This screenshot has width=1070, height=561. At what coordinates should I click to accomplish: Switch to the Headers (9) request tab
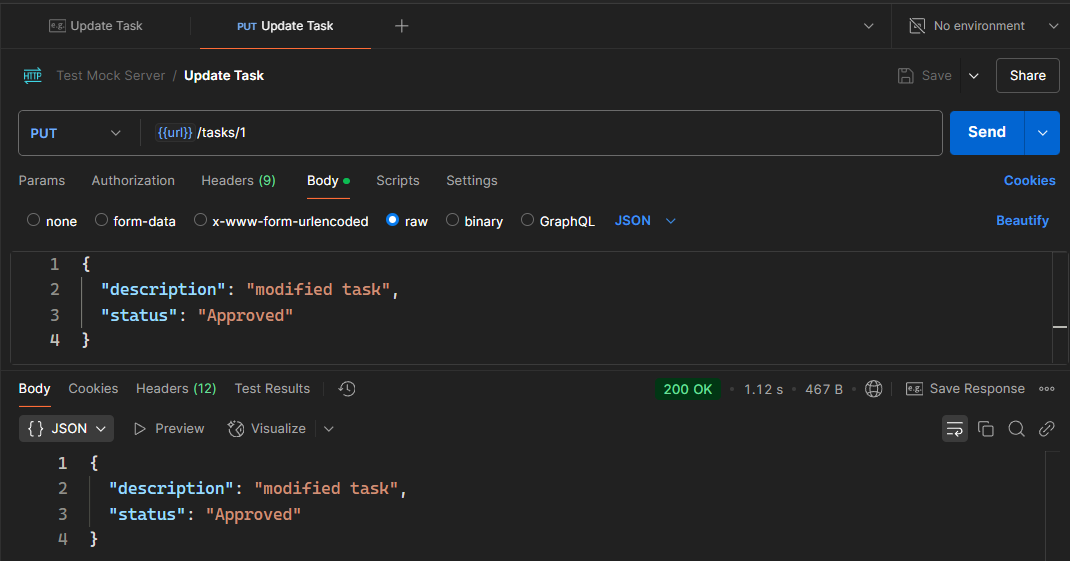[x=238, y=181]
